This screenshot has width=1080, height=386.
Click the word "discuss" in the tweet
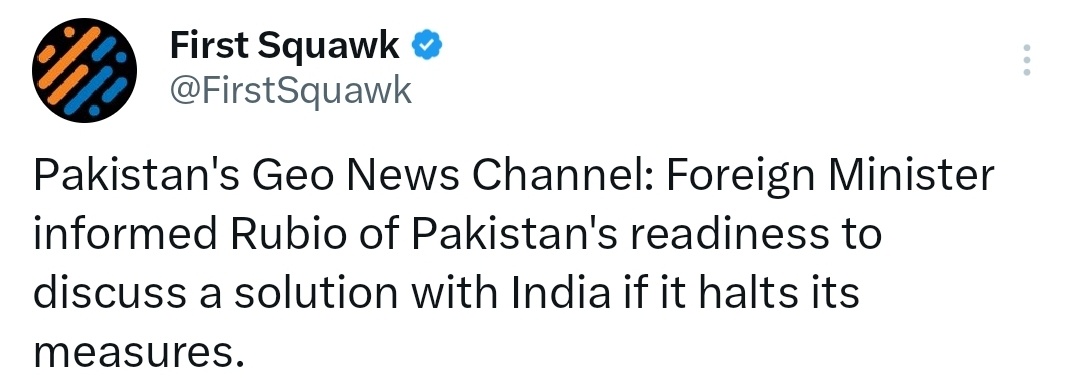pyautogui.click(x=110, y=292)
